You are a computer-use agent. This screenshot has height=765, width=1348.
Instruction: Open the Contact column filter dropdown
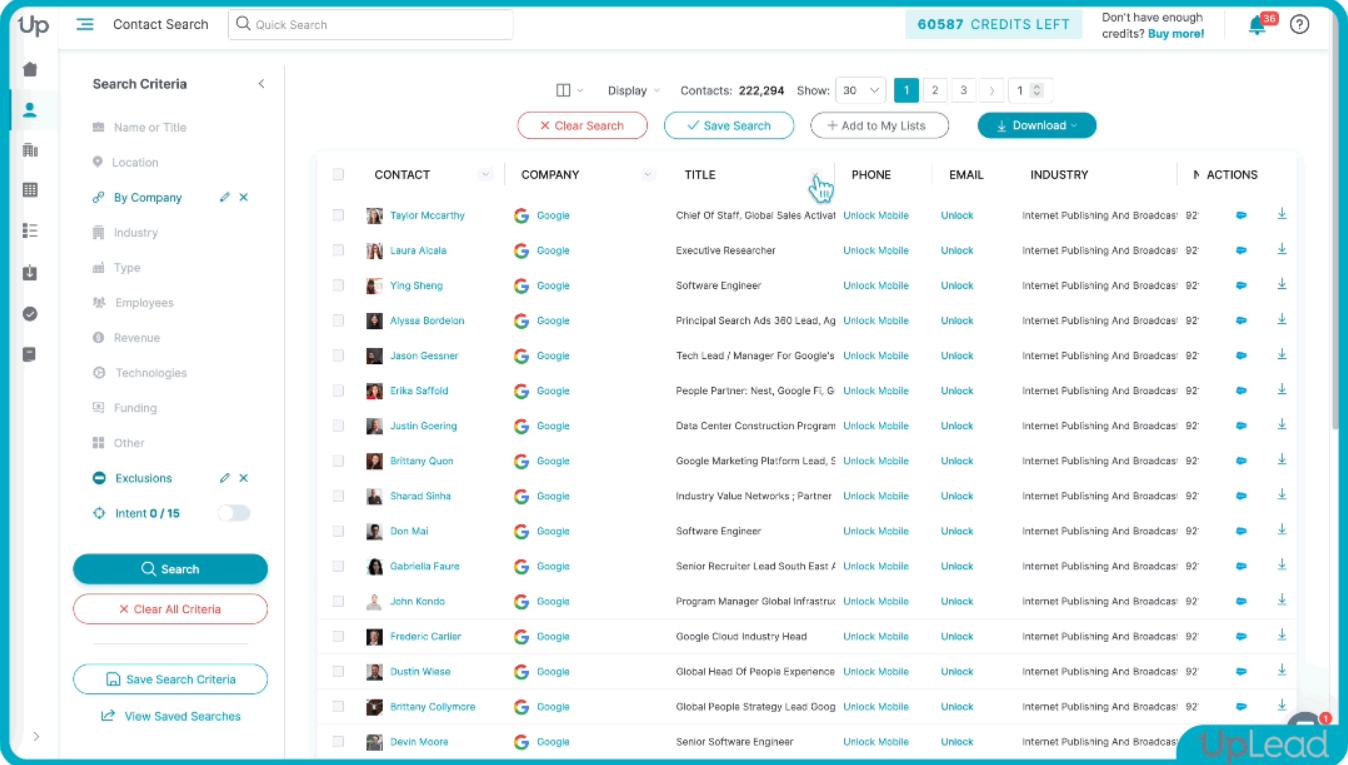click(486, 174)
